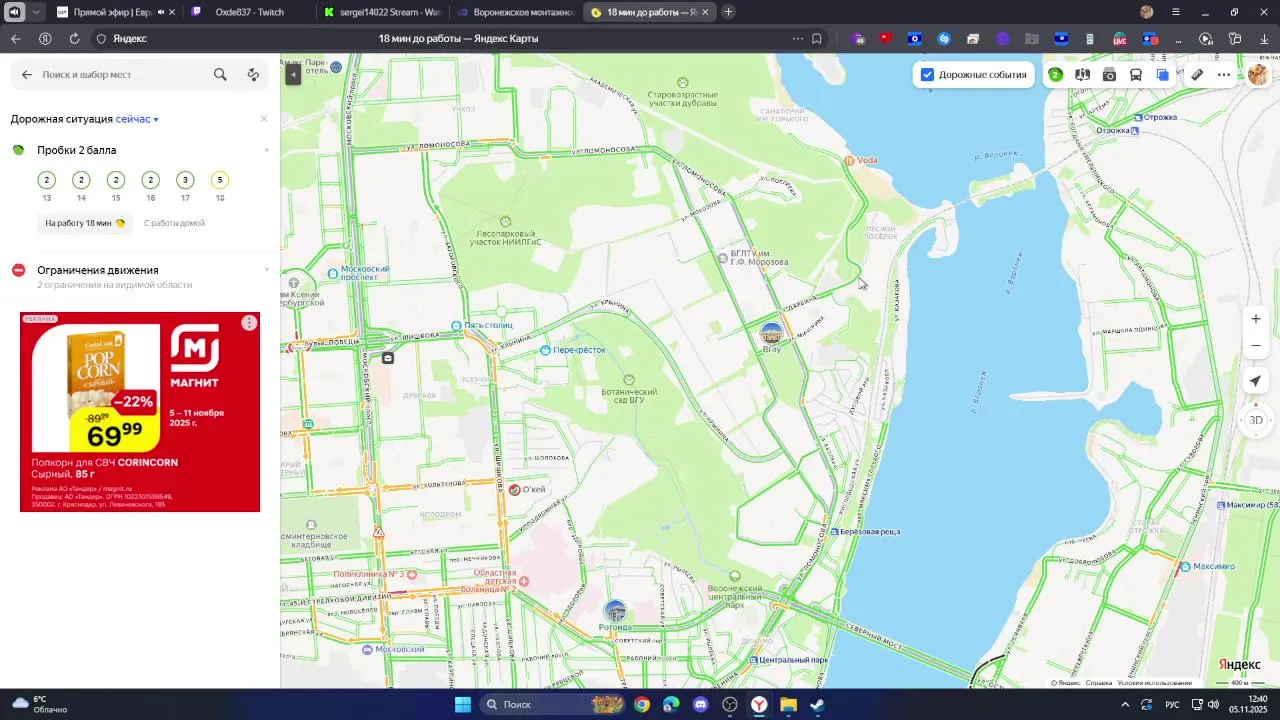Open the Магнит ad options menu

click(x=249, y=323)
